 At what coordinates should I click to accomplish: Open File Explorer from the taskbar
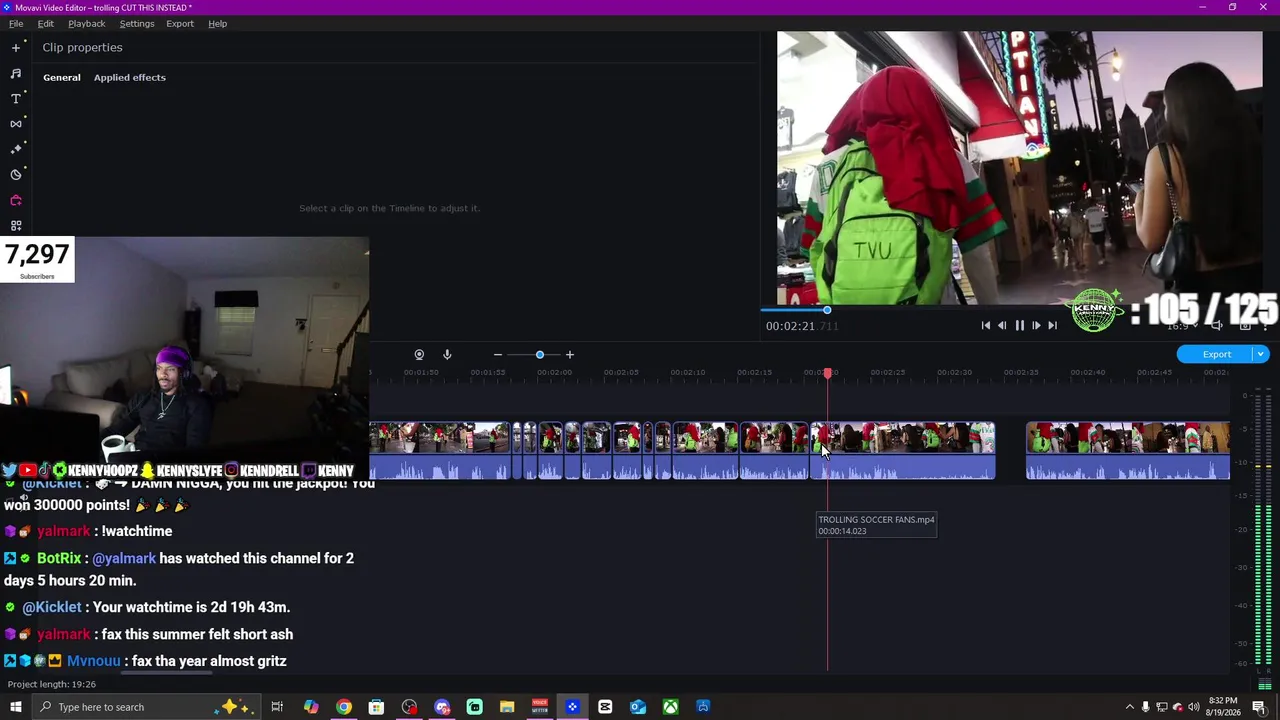[507, 707]
